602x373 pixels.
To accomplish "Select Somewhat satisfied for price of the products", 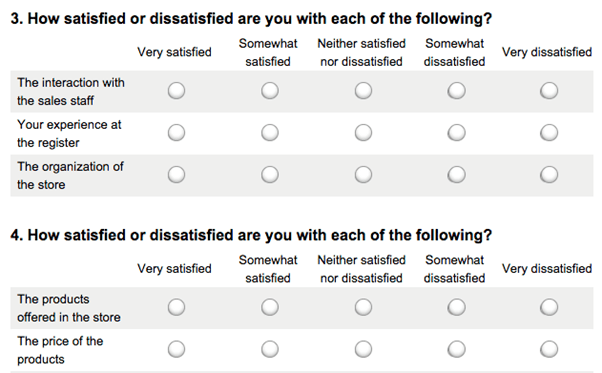I will tap(270, 349).
